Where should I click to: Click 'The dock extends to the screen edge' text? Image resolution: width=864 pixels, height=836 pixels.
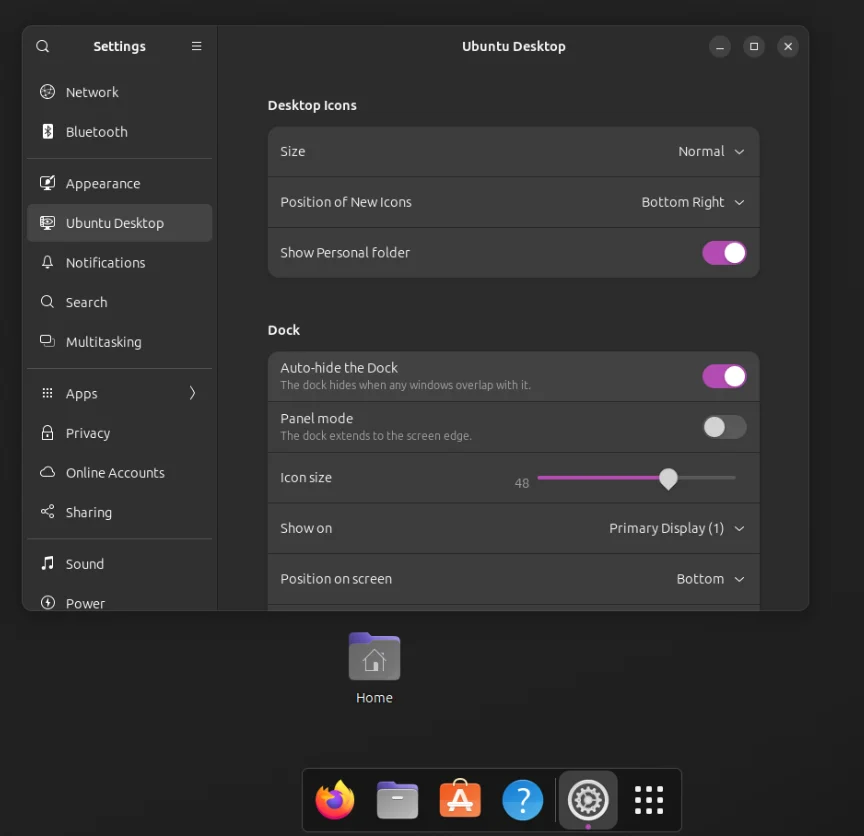(376, 436)
